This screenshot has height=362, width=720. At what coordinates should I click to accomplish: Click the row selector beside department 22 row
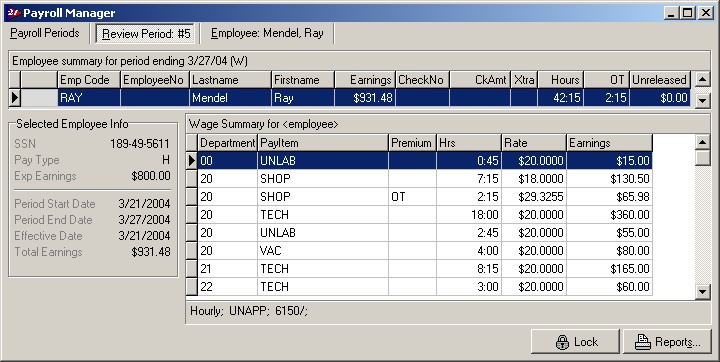click(192, 287)
